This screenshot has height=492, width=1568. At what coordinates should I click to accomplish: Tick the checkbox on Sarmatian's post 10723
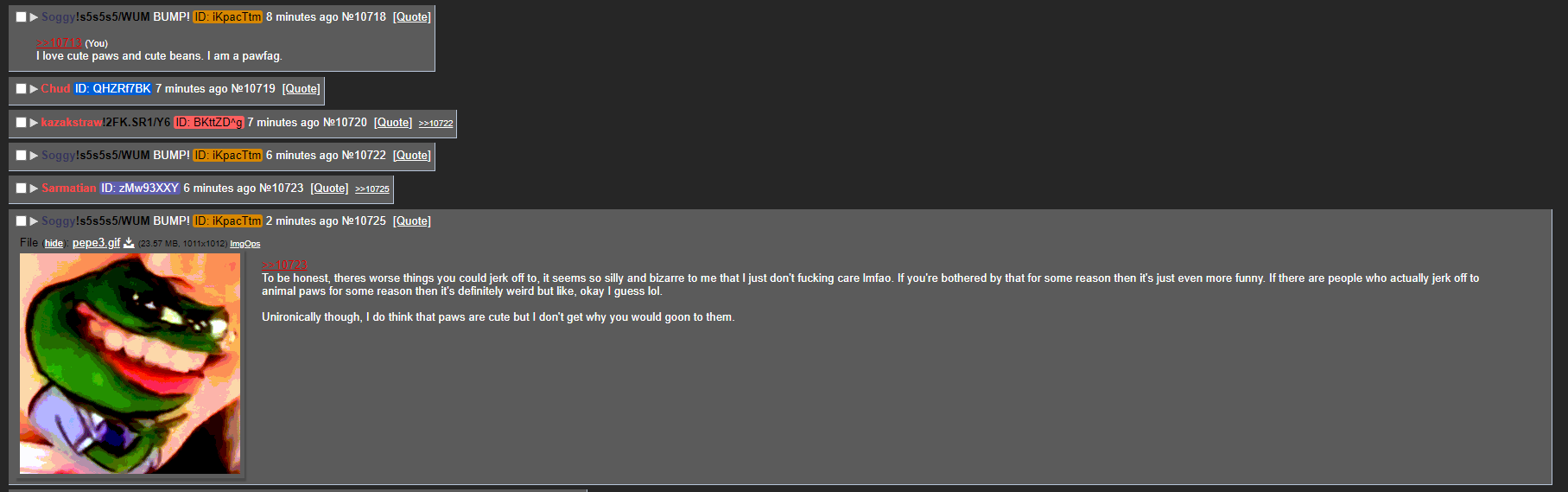click(x=21, y=188)
